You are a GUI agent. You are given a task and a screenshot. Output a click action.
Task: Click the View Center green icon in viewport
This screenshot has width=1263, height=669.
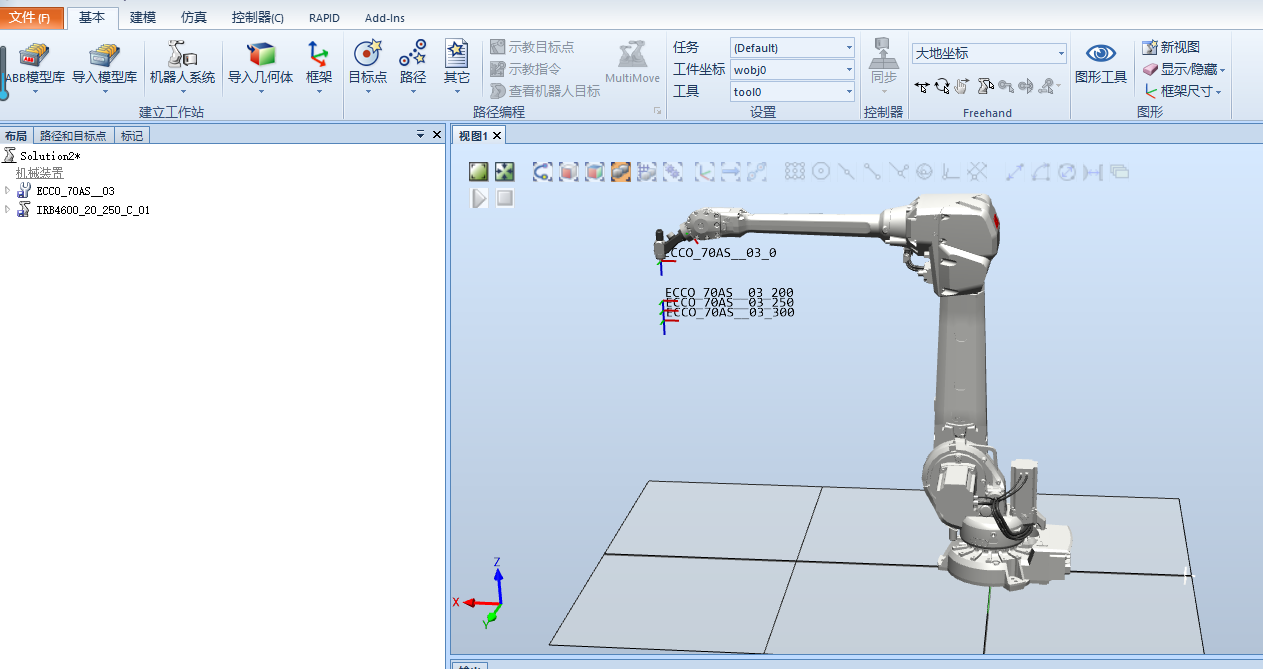[505, 172]
